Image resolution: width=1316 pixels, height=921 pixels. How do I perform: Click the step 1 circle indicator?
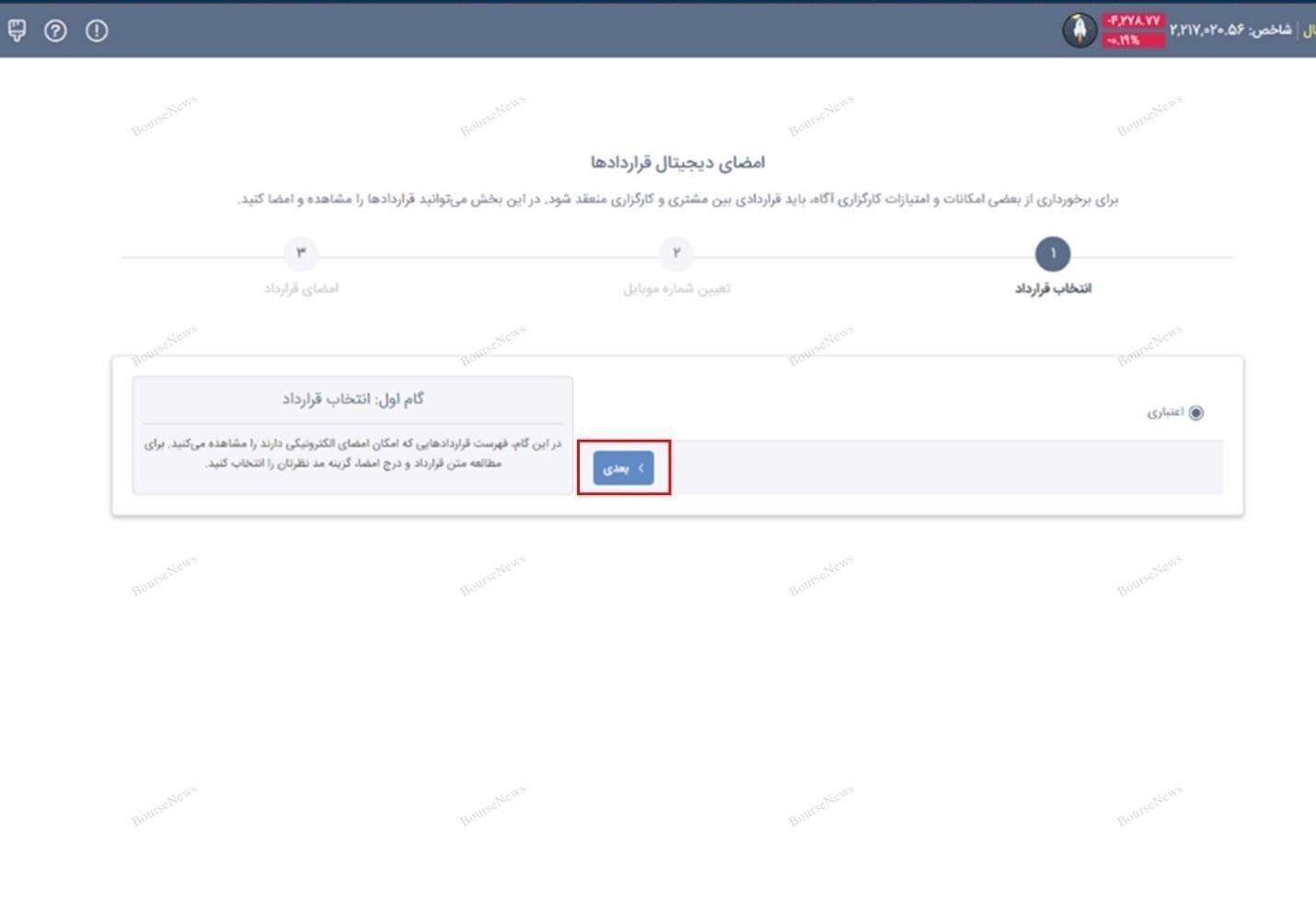coord(1053,254)
